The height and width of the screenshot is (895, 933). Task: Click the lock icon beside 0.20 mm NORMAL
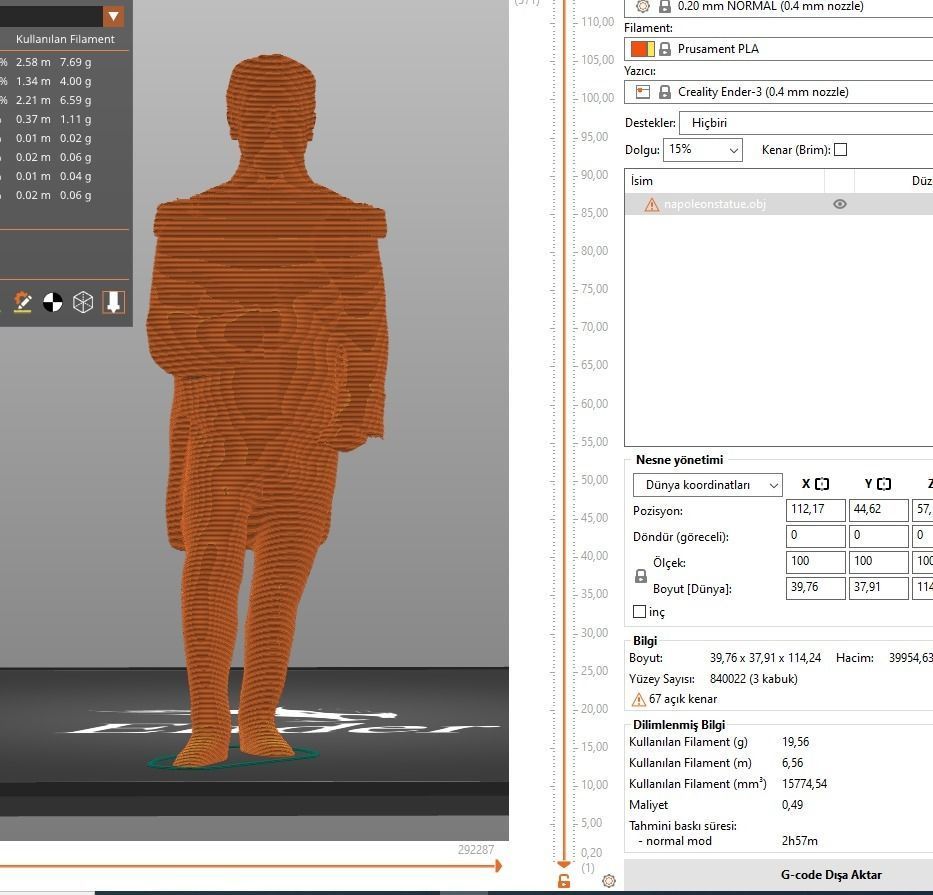click(x=665, y=7)
